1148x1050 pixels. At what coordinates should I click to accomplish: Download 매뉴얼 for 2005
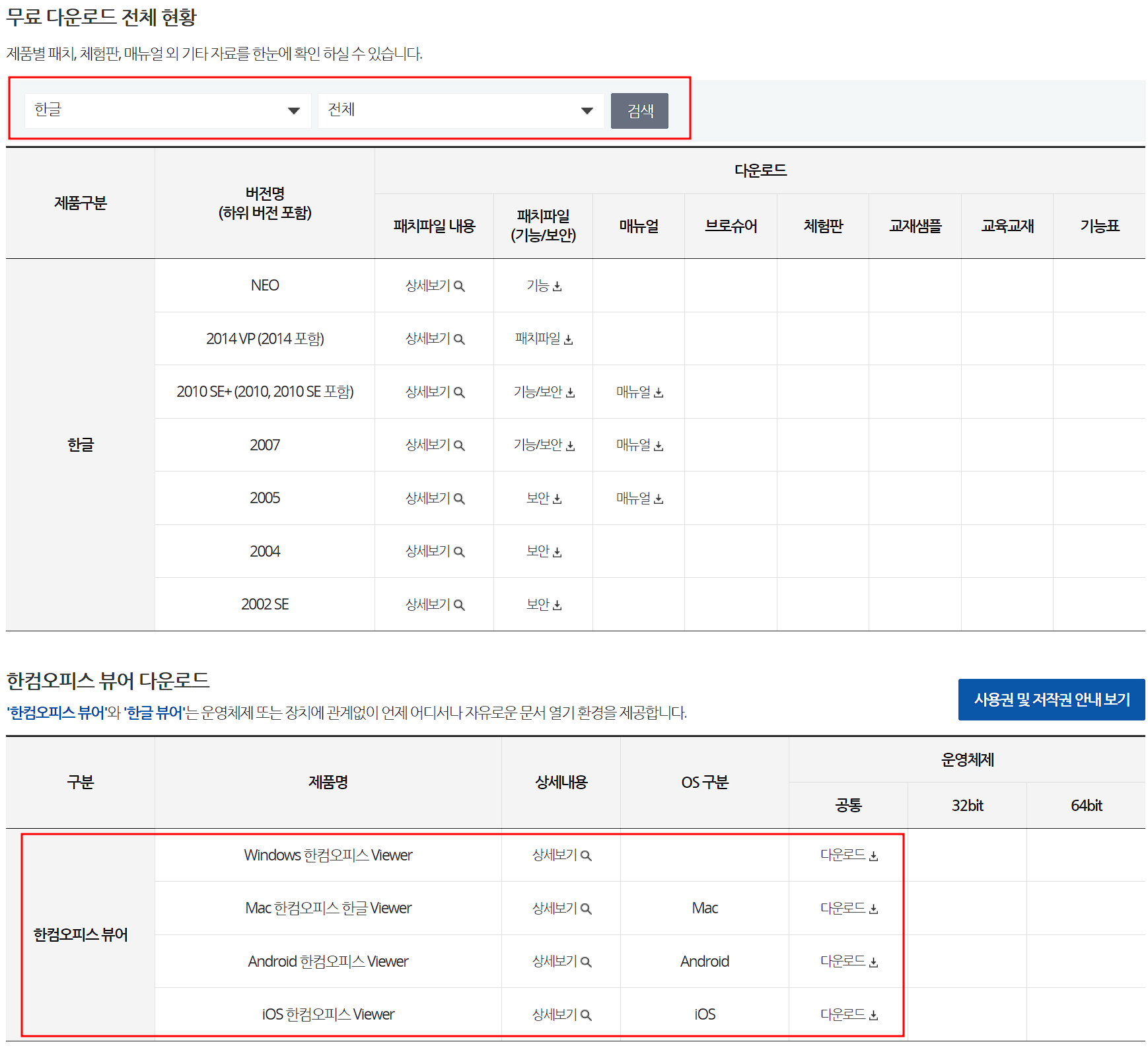tap(639, 498)
